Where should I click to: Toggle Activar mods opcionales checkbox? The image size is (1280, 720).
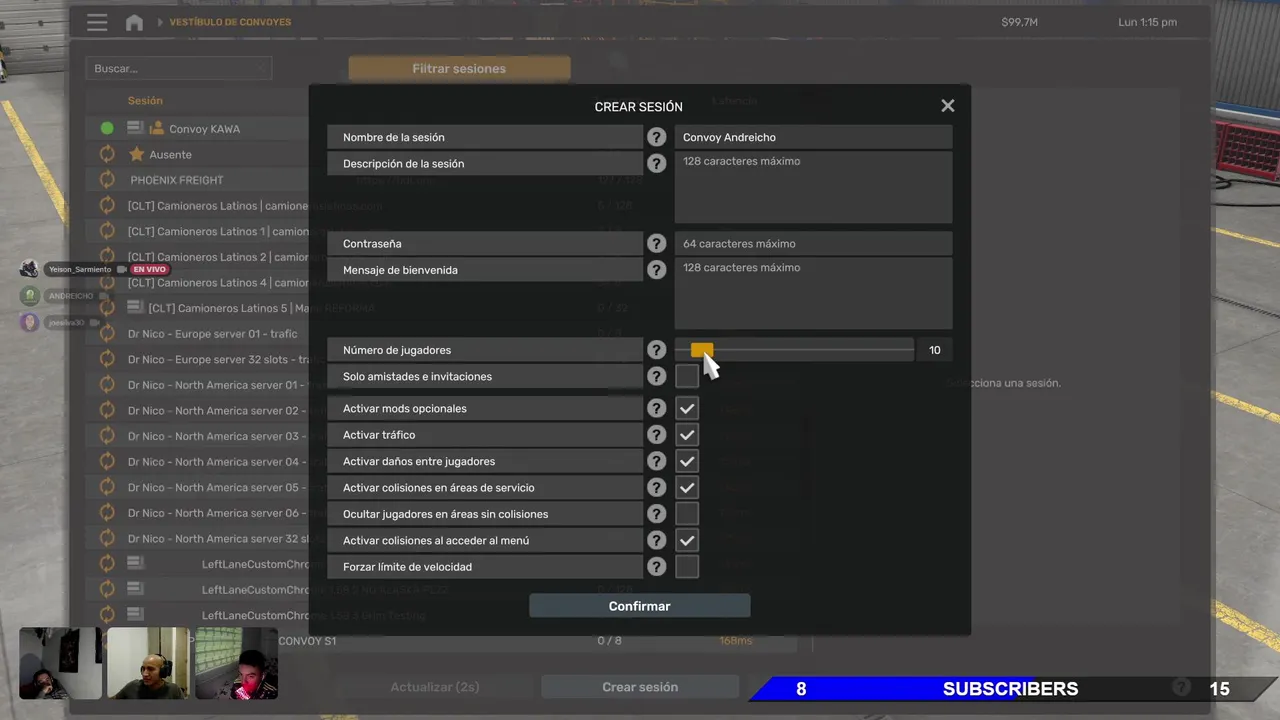(687, 408)
